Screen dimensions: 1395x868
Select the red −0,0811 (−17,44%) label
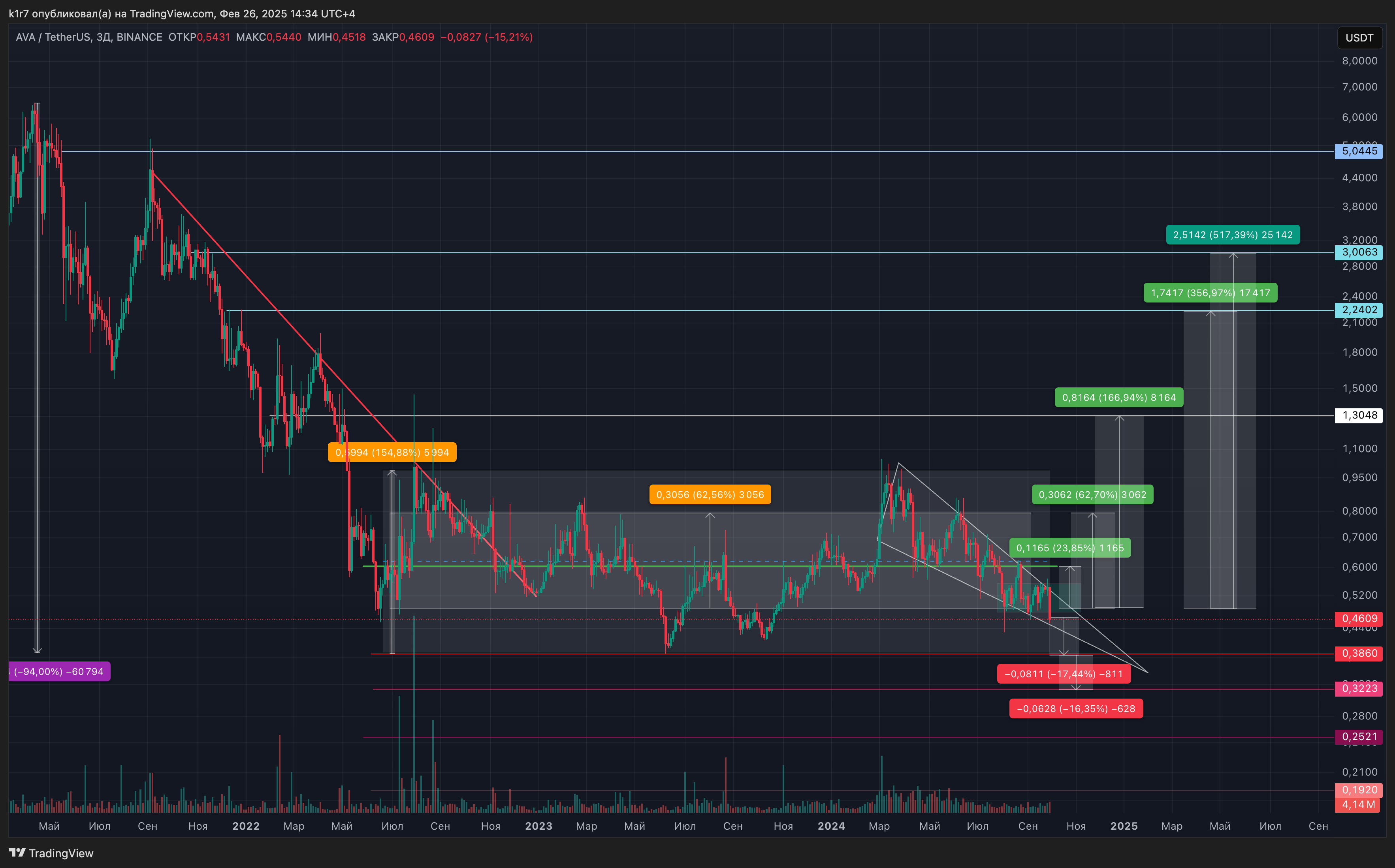(x=1064, y=674)
